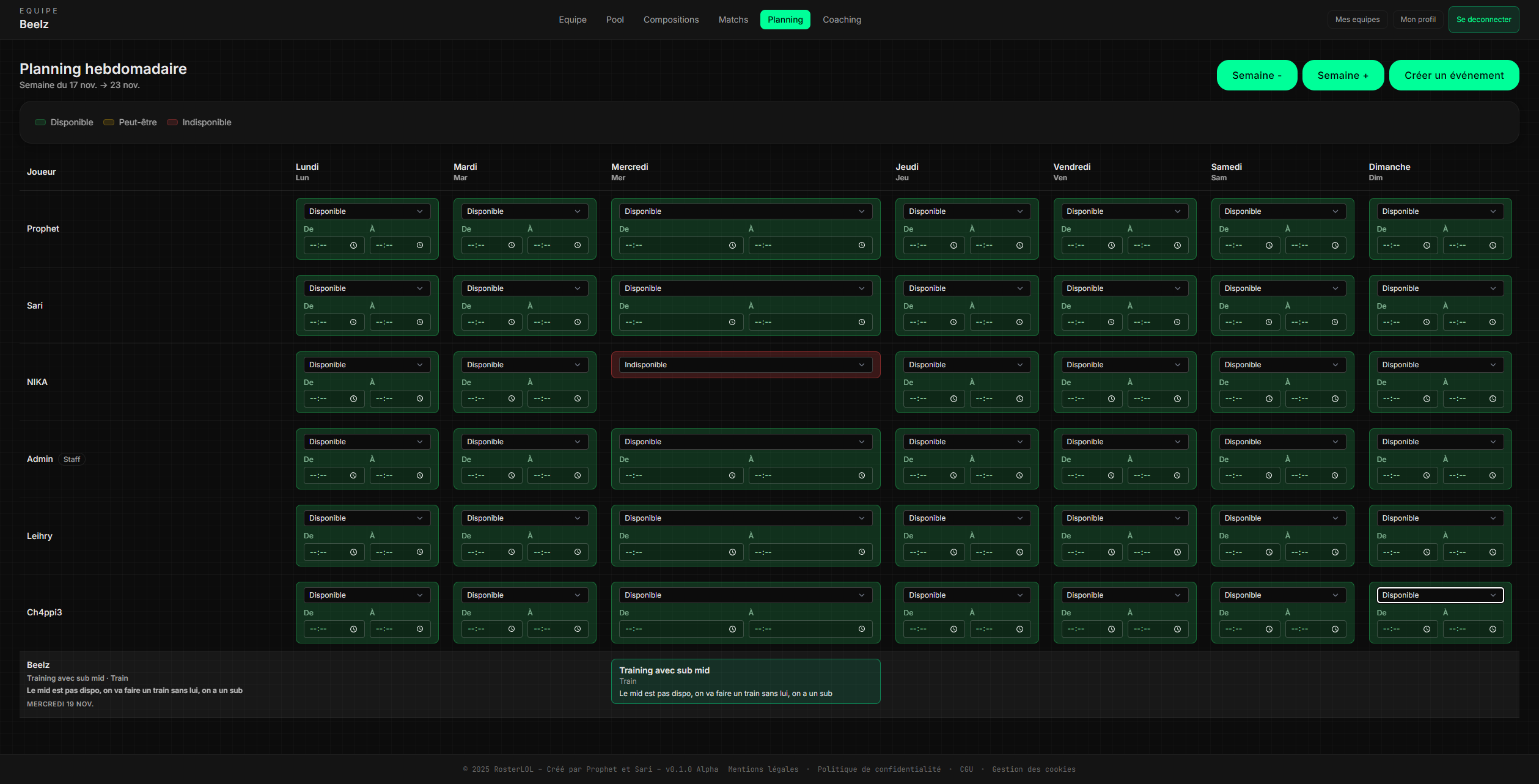
Task: Go to next week with 'Semaine +'
Action: [1342, 75]
